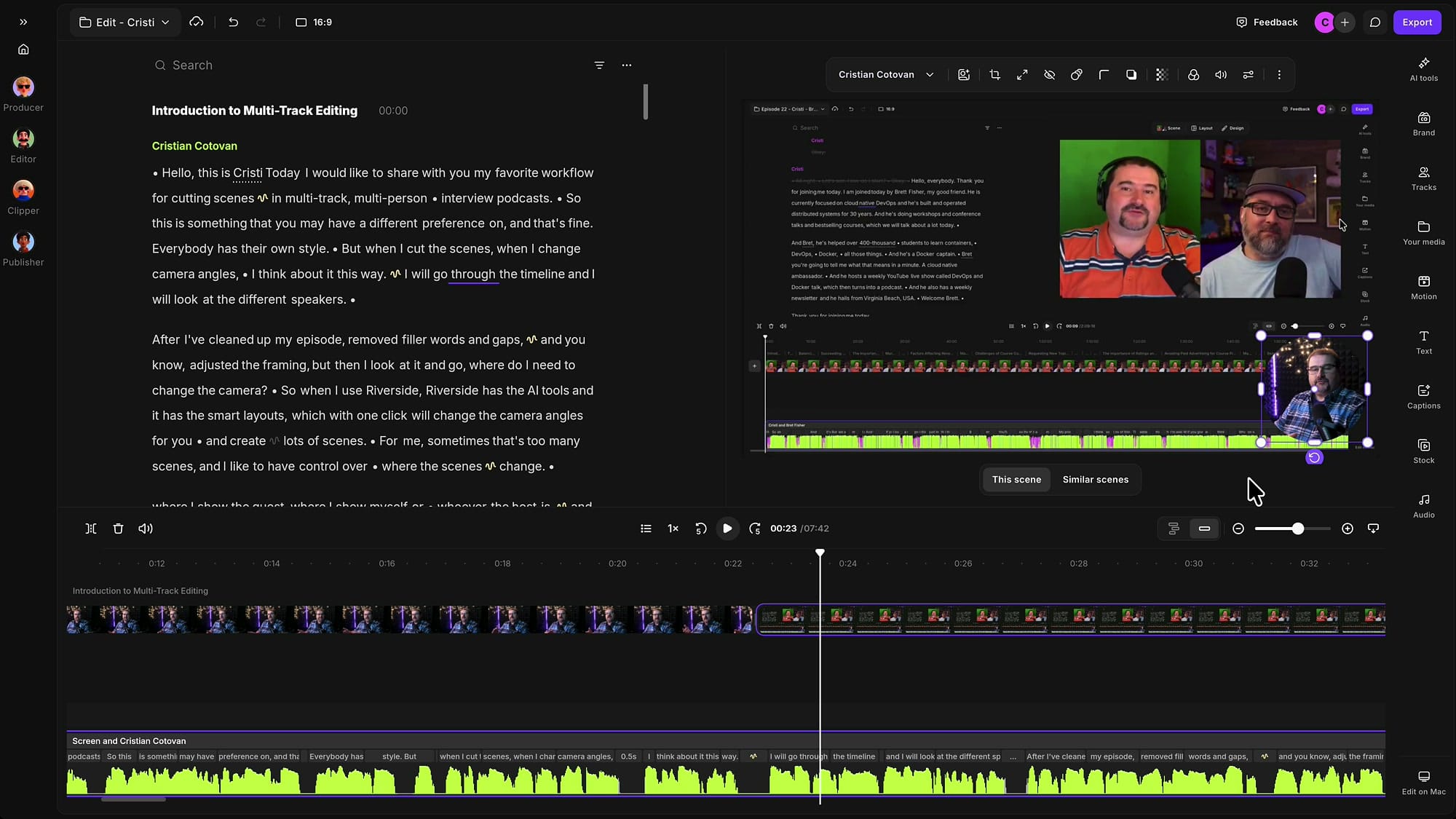Delete selection with the trash icon

[x=118, y=529]
